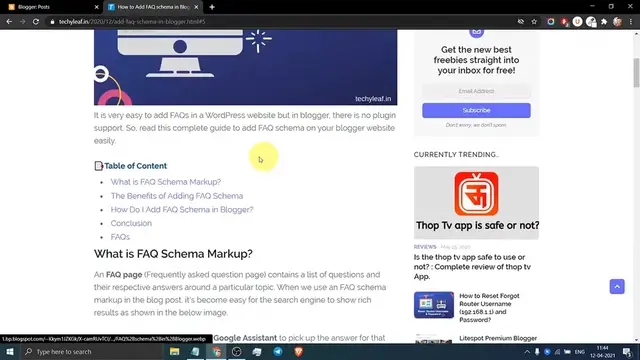Click the Table of Content heading
Image resolution: width=640 pixels, height=360 pixels.
point(136,166)
